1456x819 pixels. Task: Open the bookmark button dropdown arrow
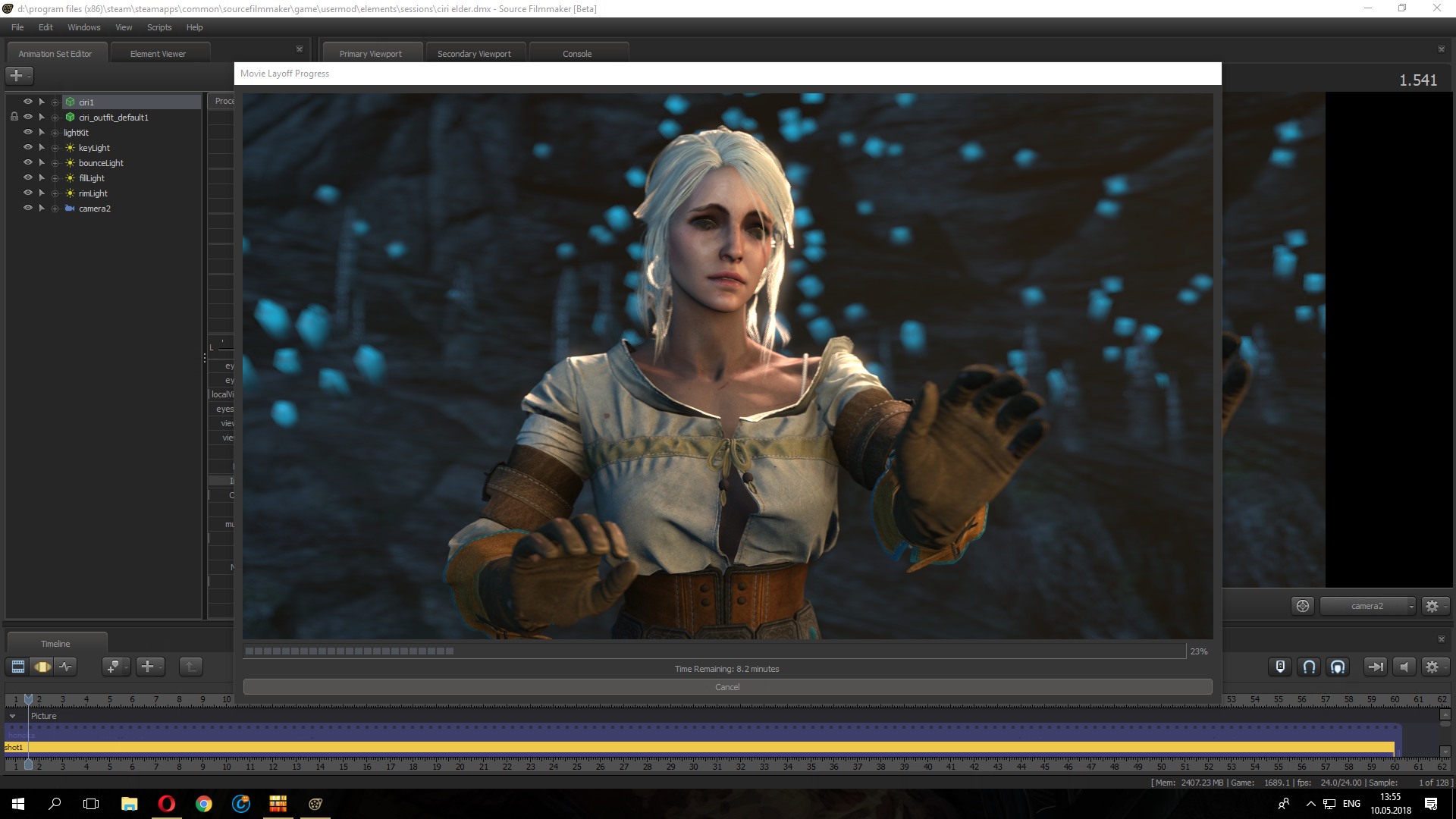[x=127, y=667]
